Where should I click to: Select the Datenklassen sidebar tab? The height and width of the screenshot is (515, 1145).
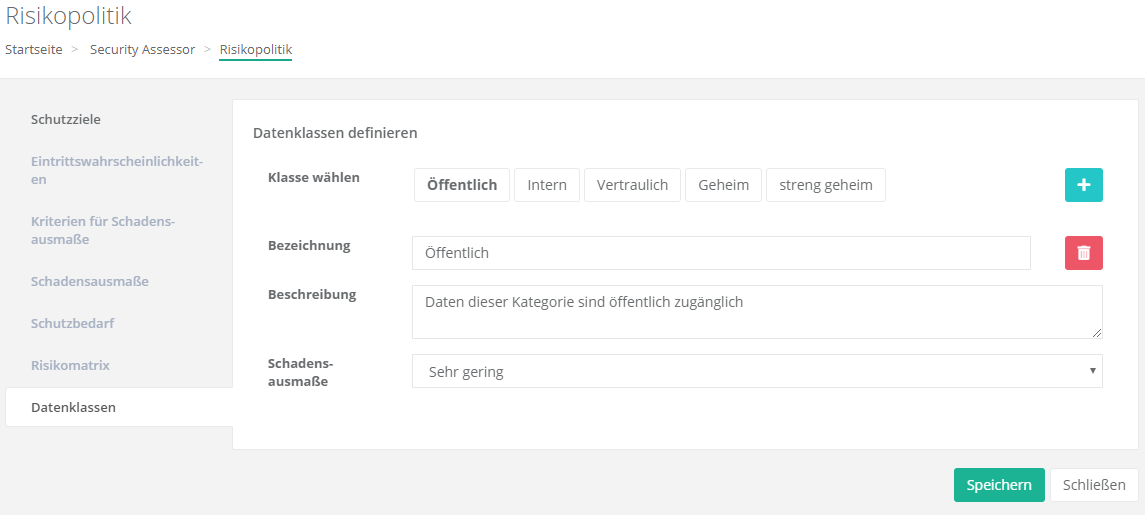(73, 408)
